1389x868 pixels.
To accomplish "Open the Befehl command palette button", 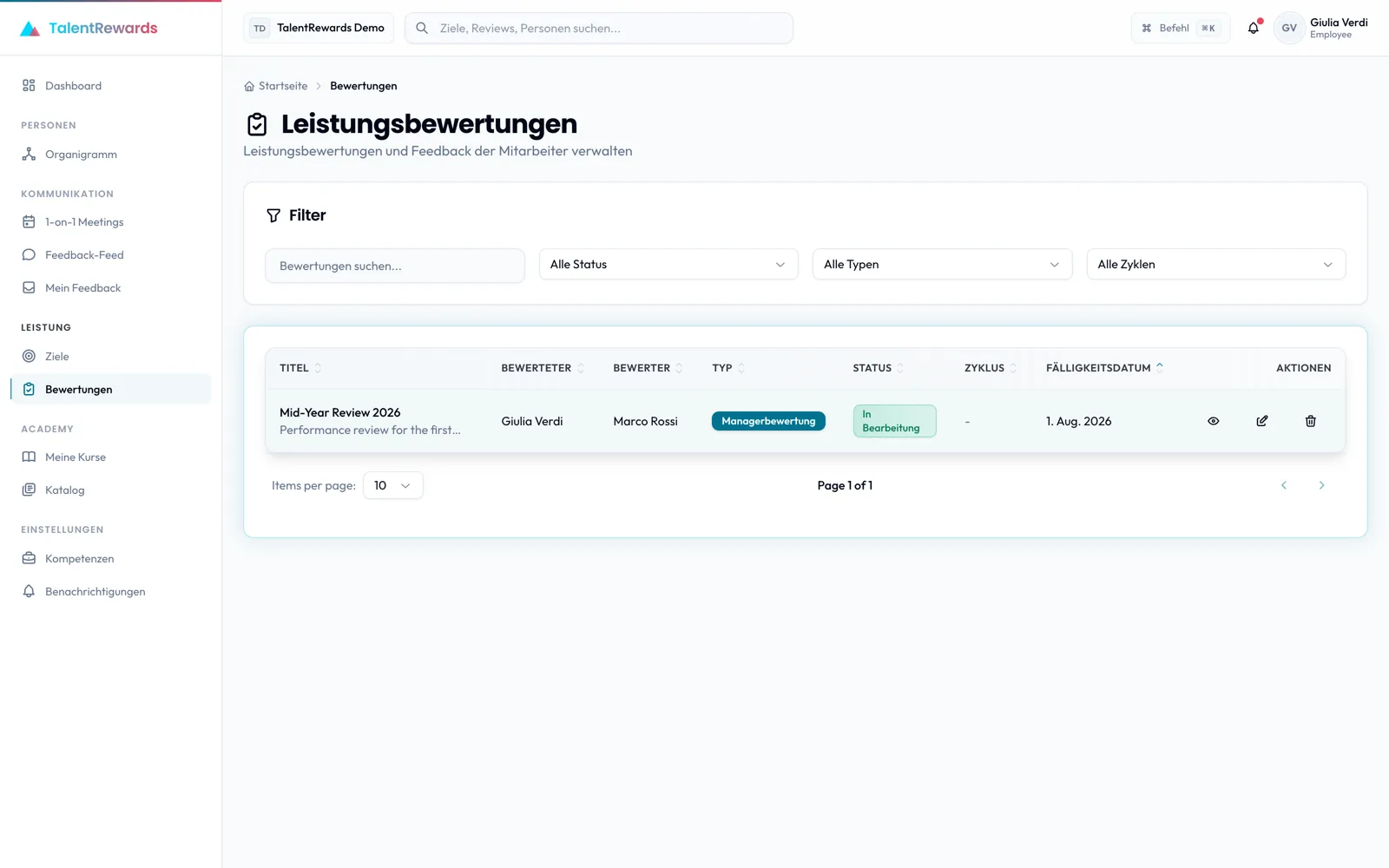I will coord(1181,28).
